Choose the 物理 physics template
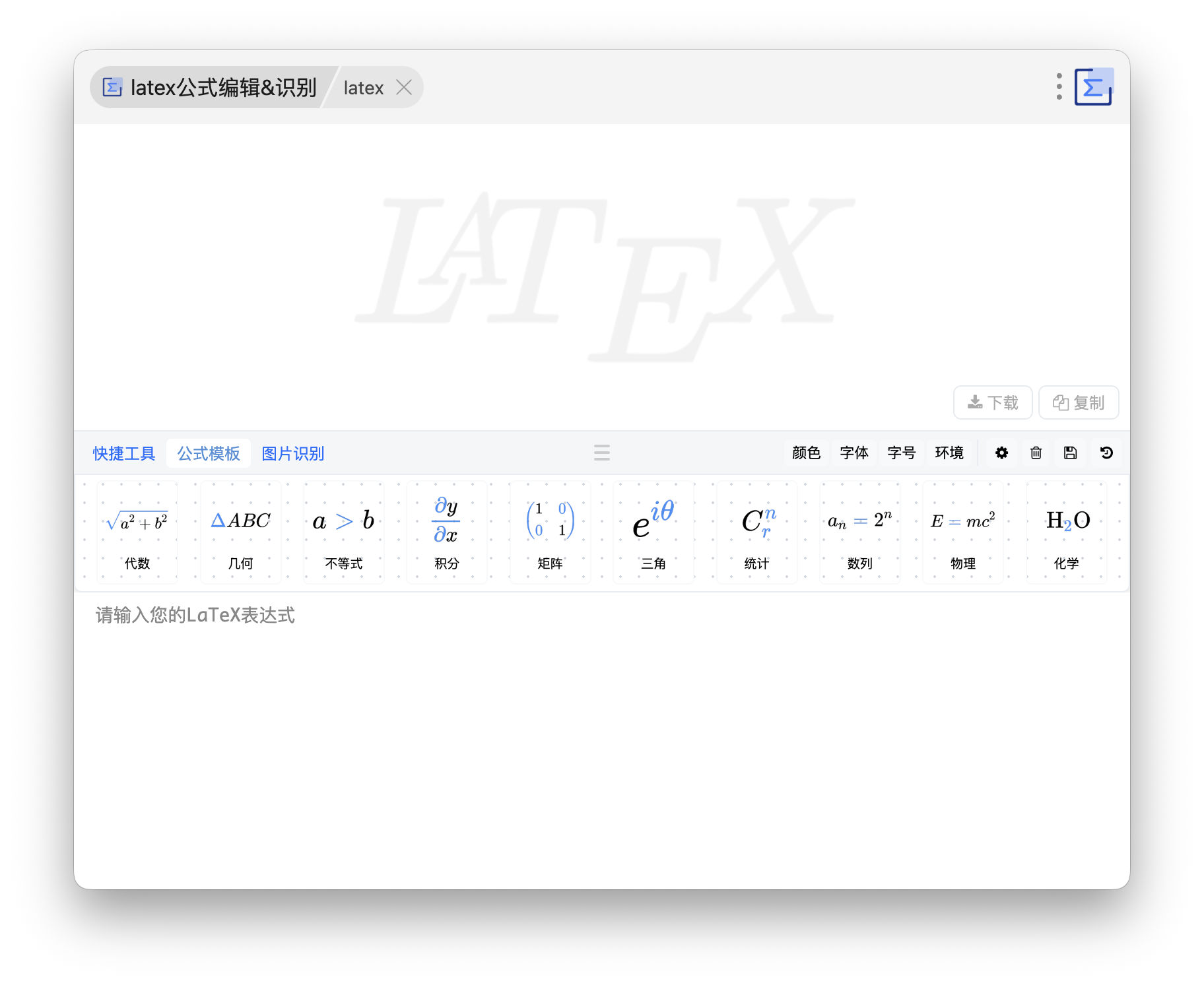1204x987 pixels. [x=963, y=532]
